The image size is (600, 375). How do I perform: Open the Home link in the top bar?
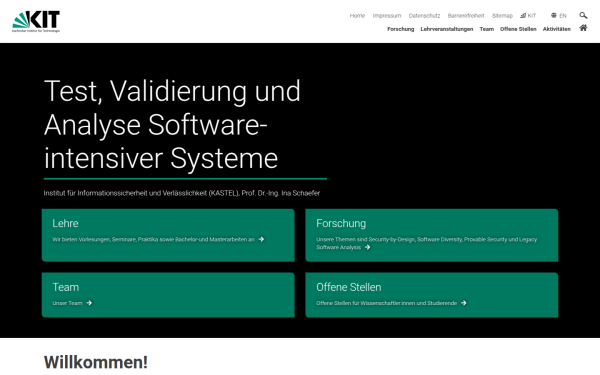pos(357,16)
